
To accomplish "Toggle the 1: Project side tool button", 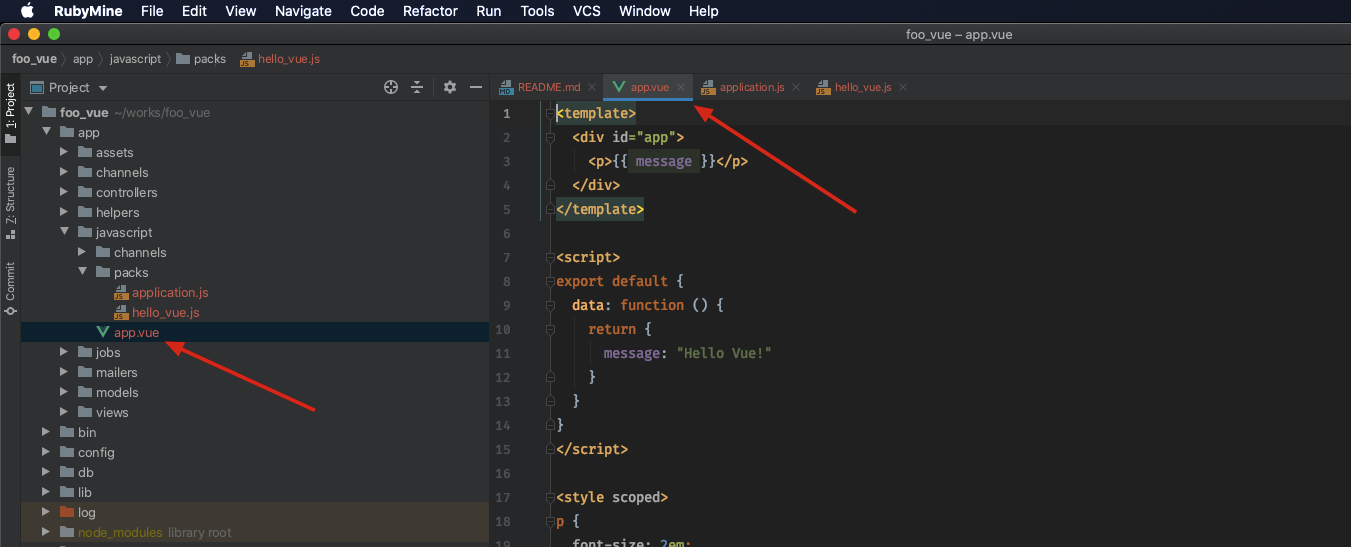I will (10, 114).
